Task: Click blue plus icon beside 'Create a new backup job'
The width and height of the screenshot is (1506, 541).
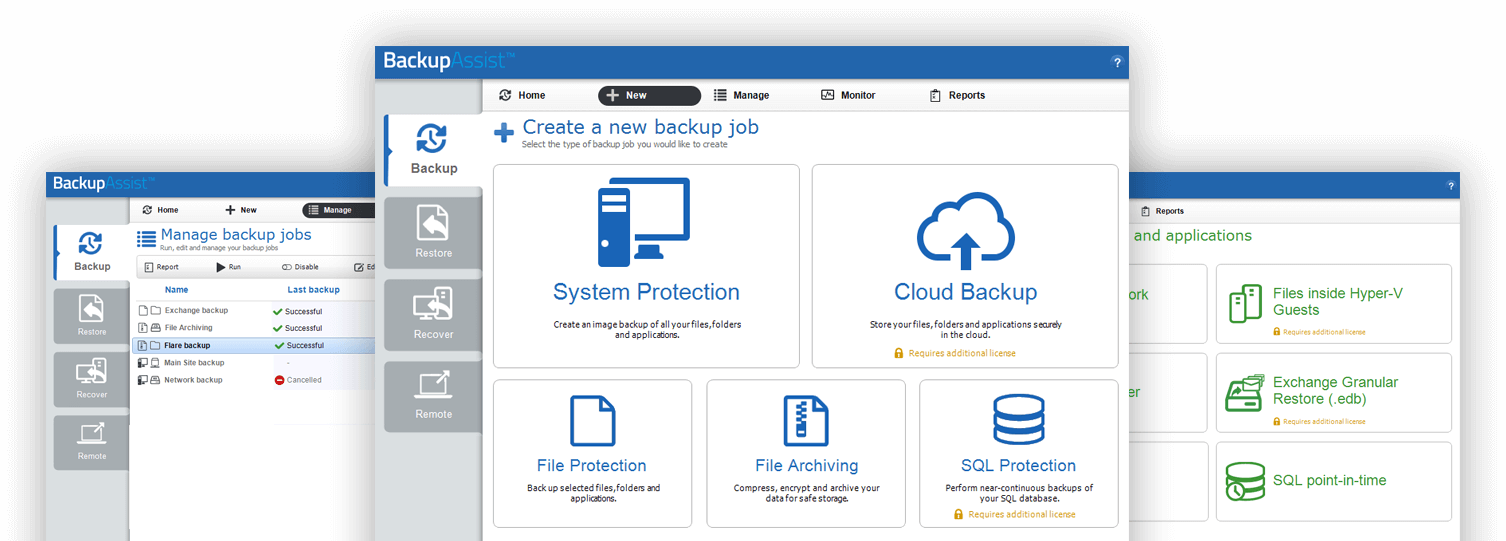Action: pyautogui.click(x=505, y=132)
